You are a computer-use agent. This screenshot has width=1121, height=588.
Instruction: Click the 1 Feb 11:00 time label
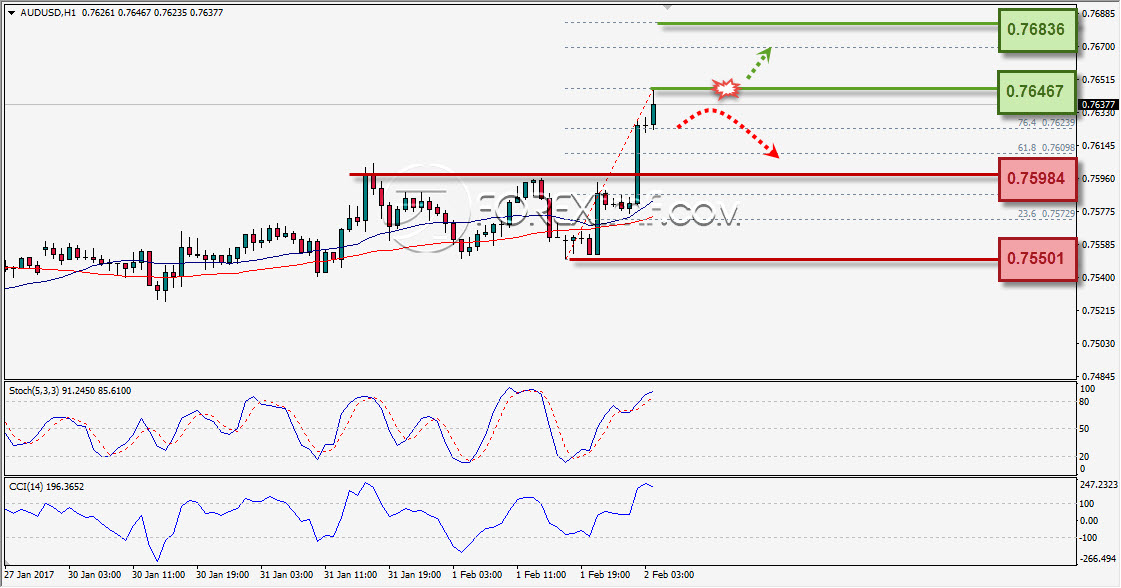click(x=541, y=574)
